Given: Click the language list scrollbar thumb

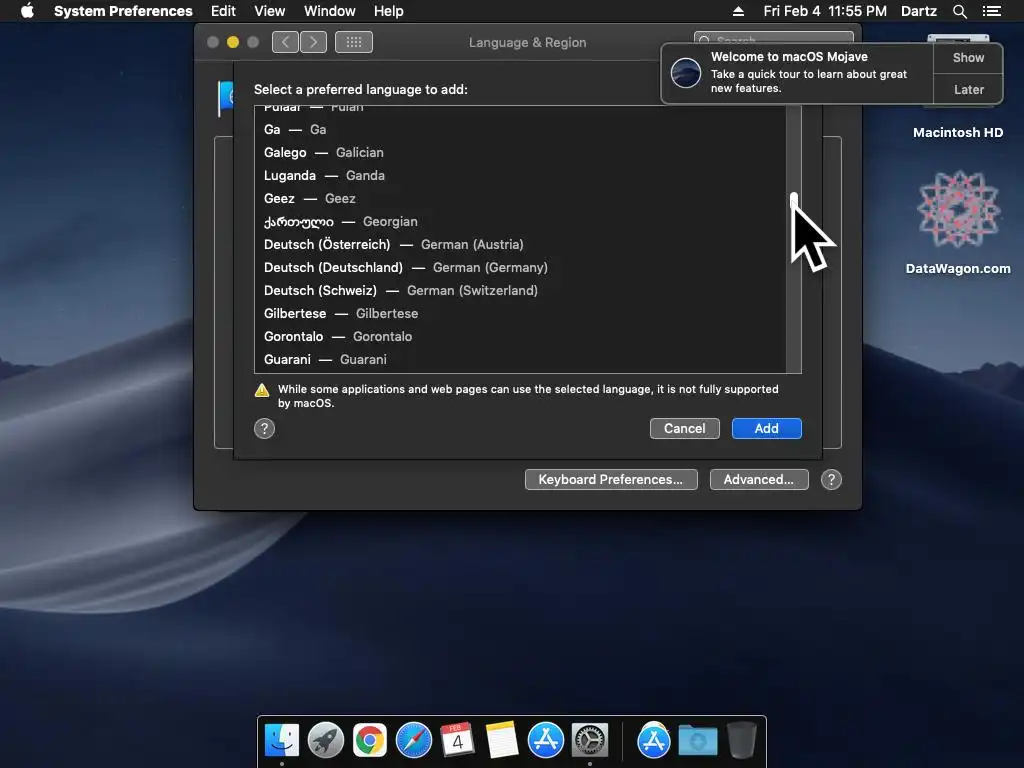Looking at the screenshot, I should [794, 201].
